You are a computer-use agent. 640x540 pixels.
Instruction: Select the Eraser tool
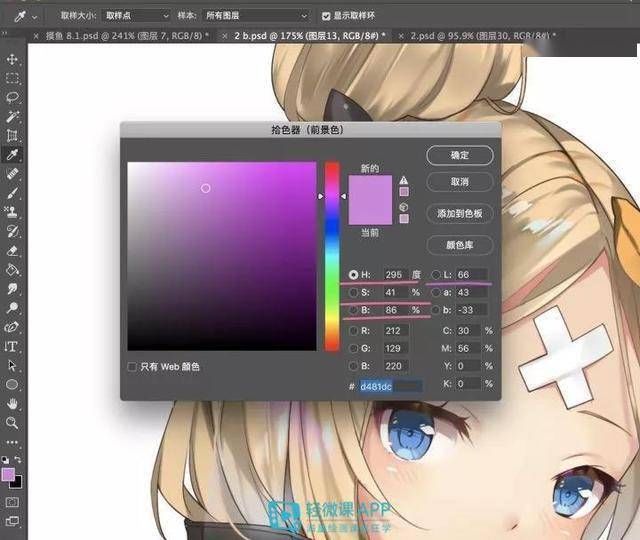(12, 250)
